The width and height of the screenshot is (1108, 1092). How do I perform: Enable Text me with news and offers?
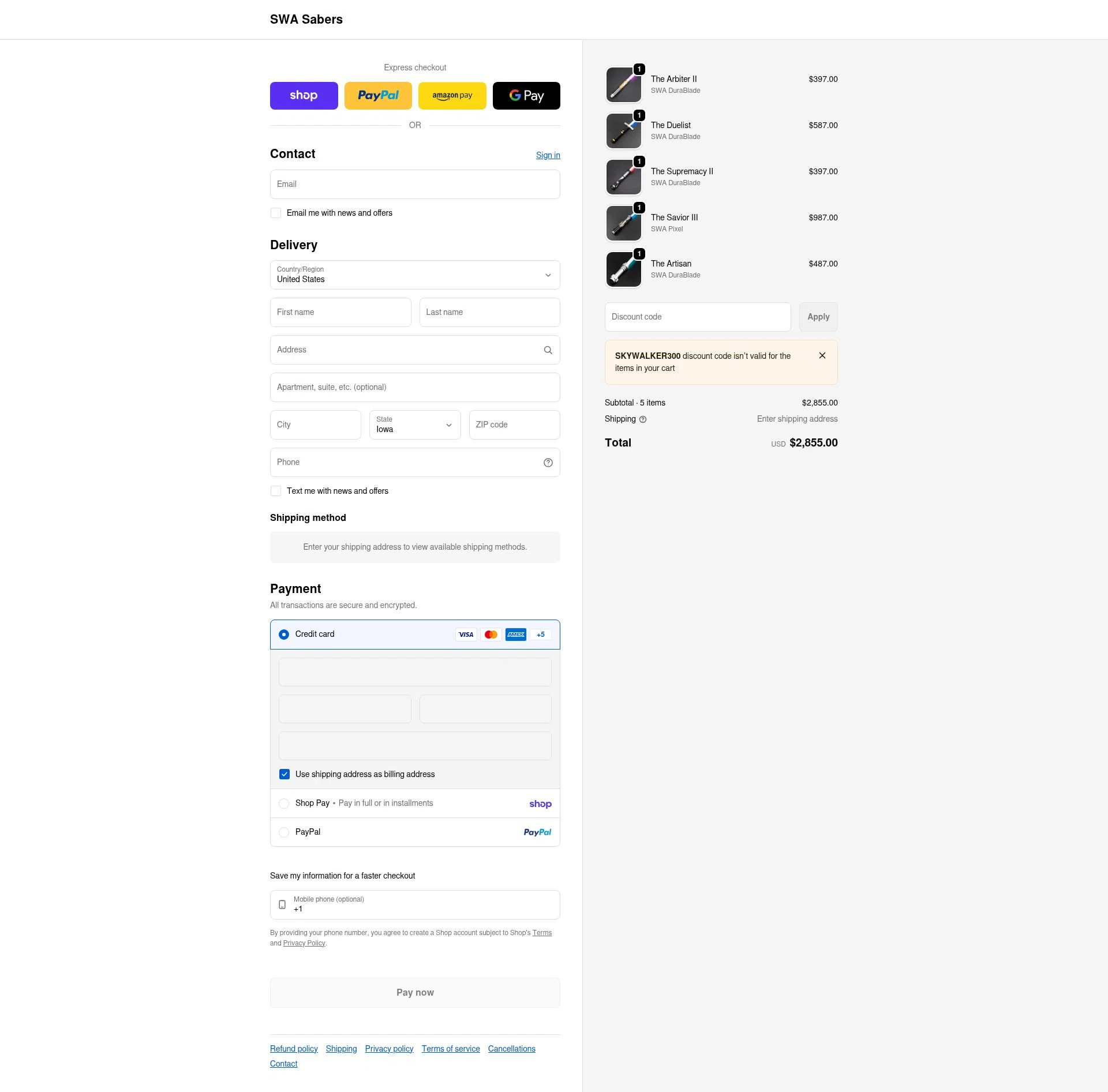(276, 491)
